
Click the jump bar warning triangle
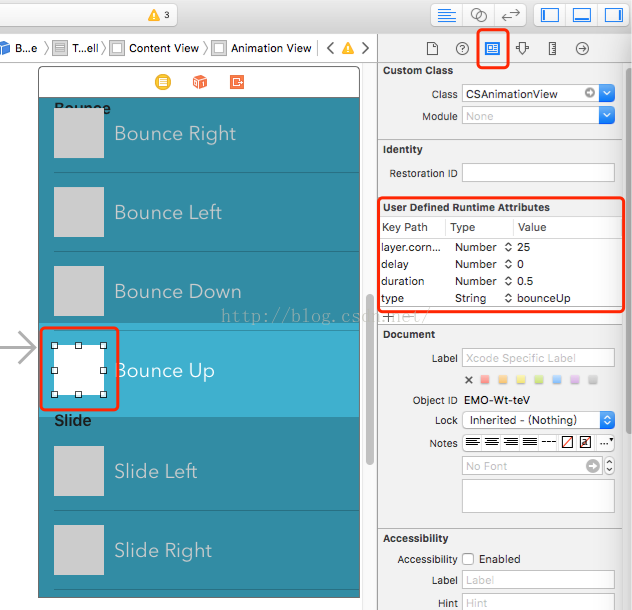tap(348, 48)
